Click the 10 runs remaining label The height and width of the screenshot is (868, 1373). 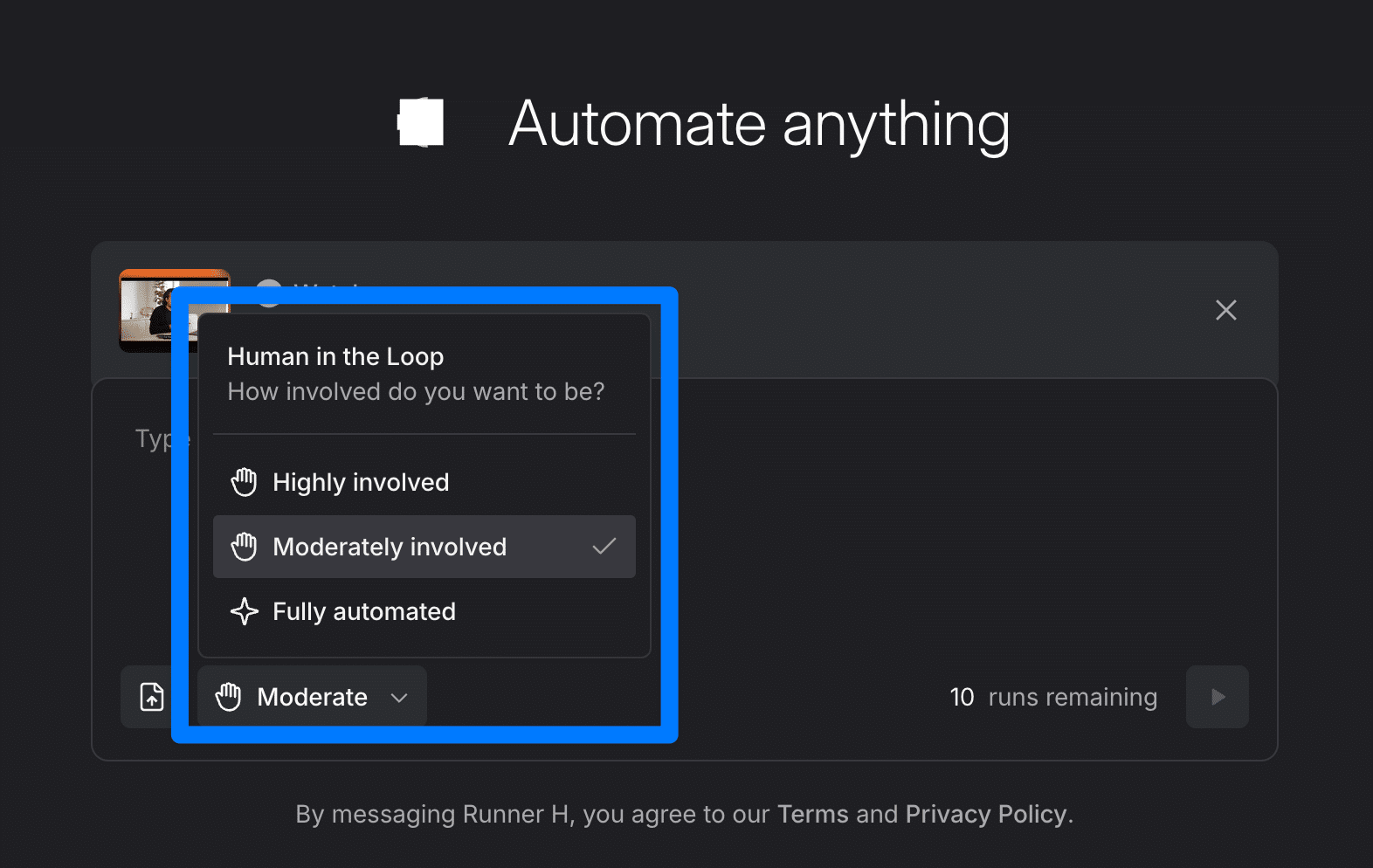coord(1053,697)
